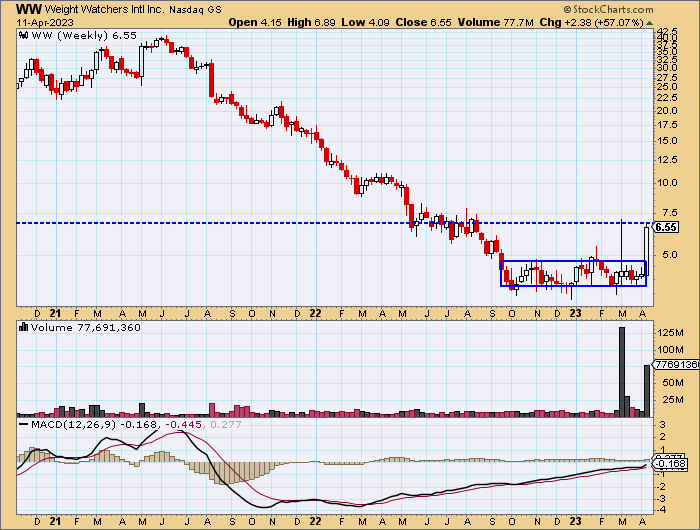Click the Nasdaq GS exchange label
The width and height of the screenshot is (700, 530).
click(195, 9)
